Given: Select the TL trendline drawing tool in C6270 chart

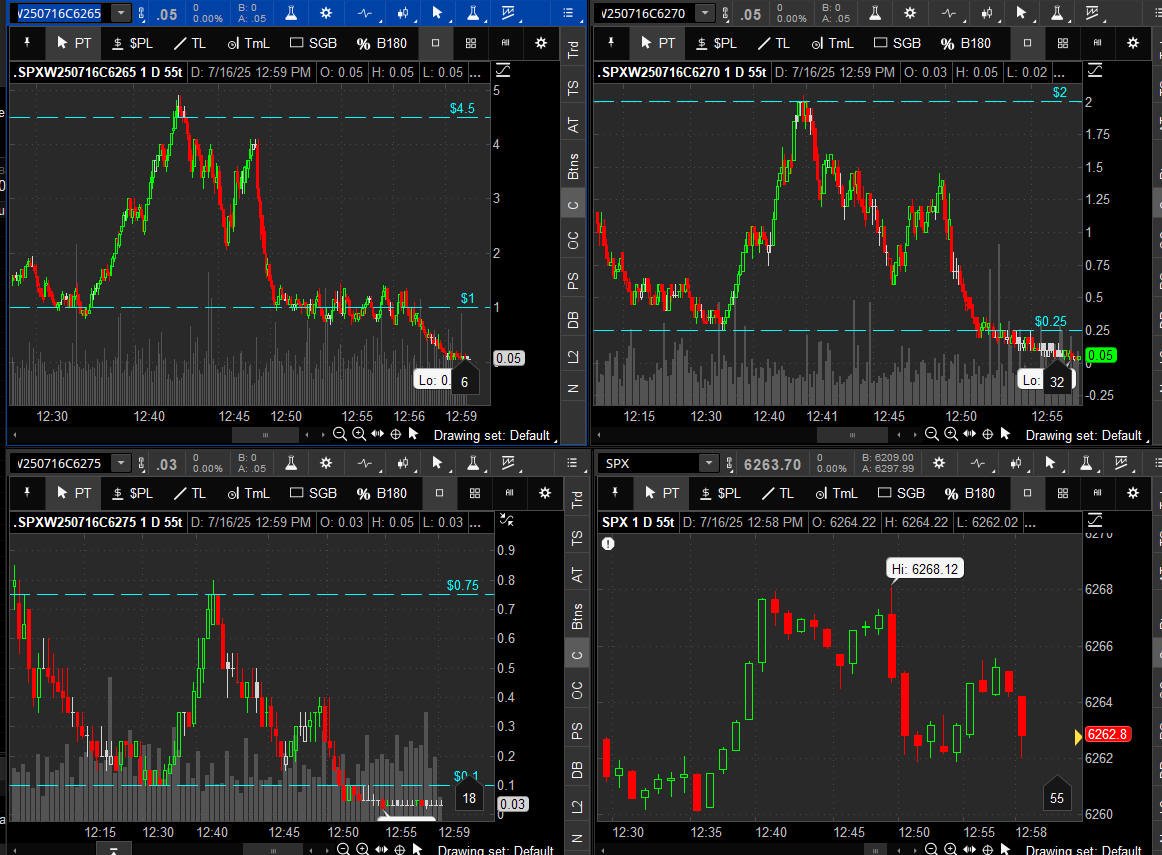Looking at the screenshot, I should pos(773,43).
